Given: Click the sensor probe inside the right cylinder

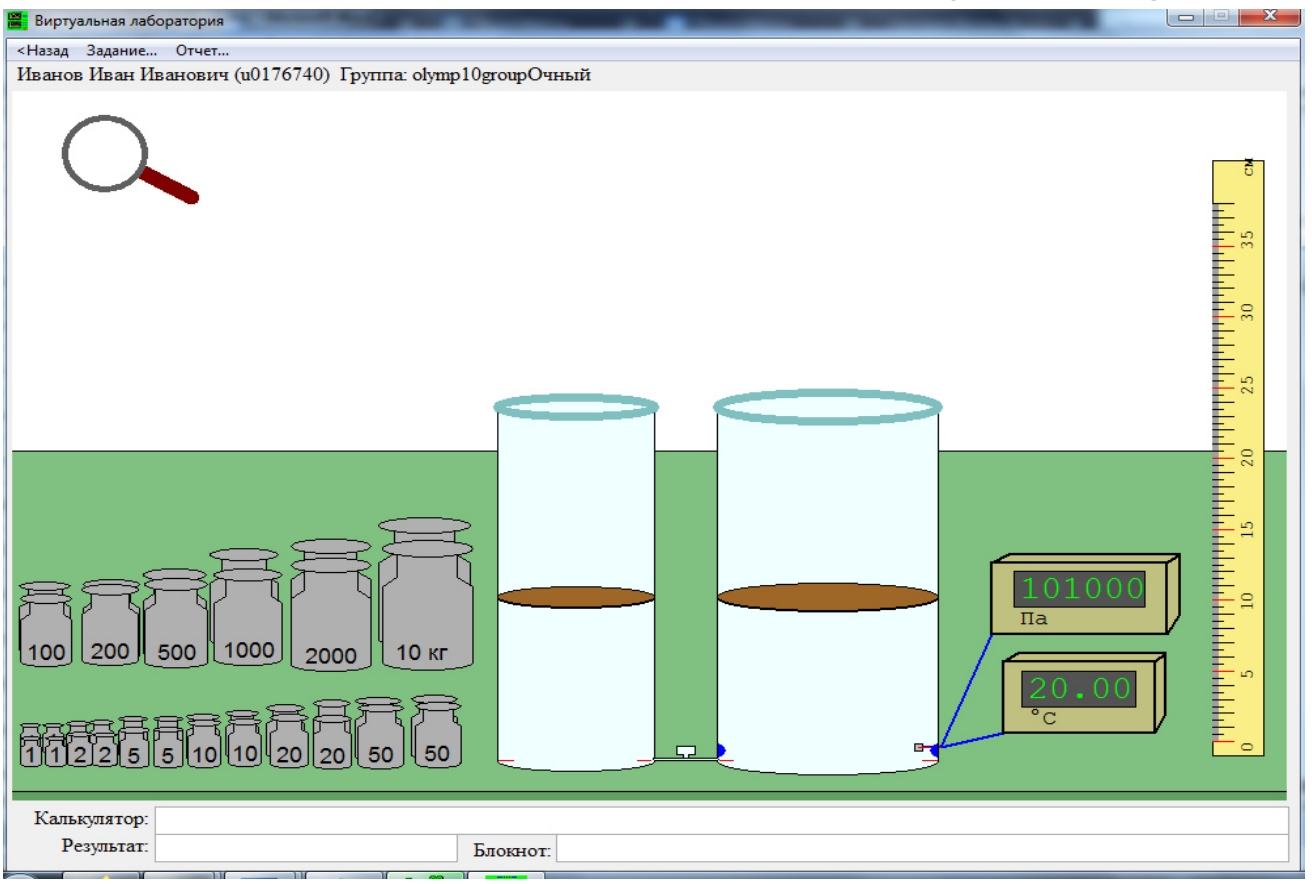Looking at the screenshot, I should tap(919, 747).
